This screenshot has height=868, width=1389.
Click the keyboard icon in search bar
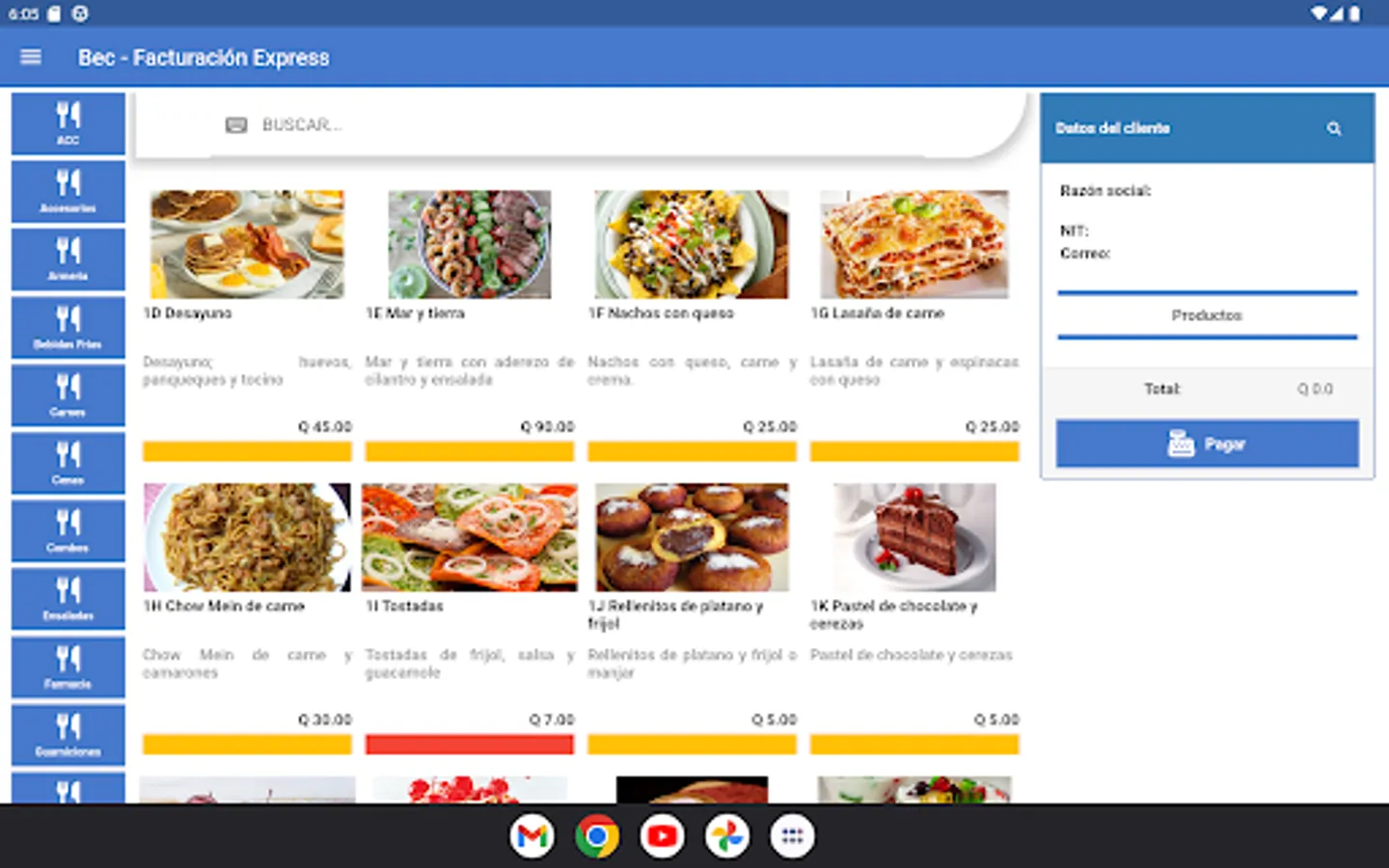pos(236,125)
